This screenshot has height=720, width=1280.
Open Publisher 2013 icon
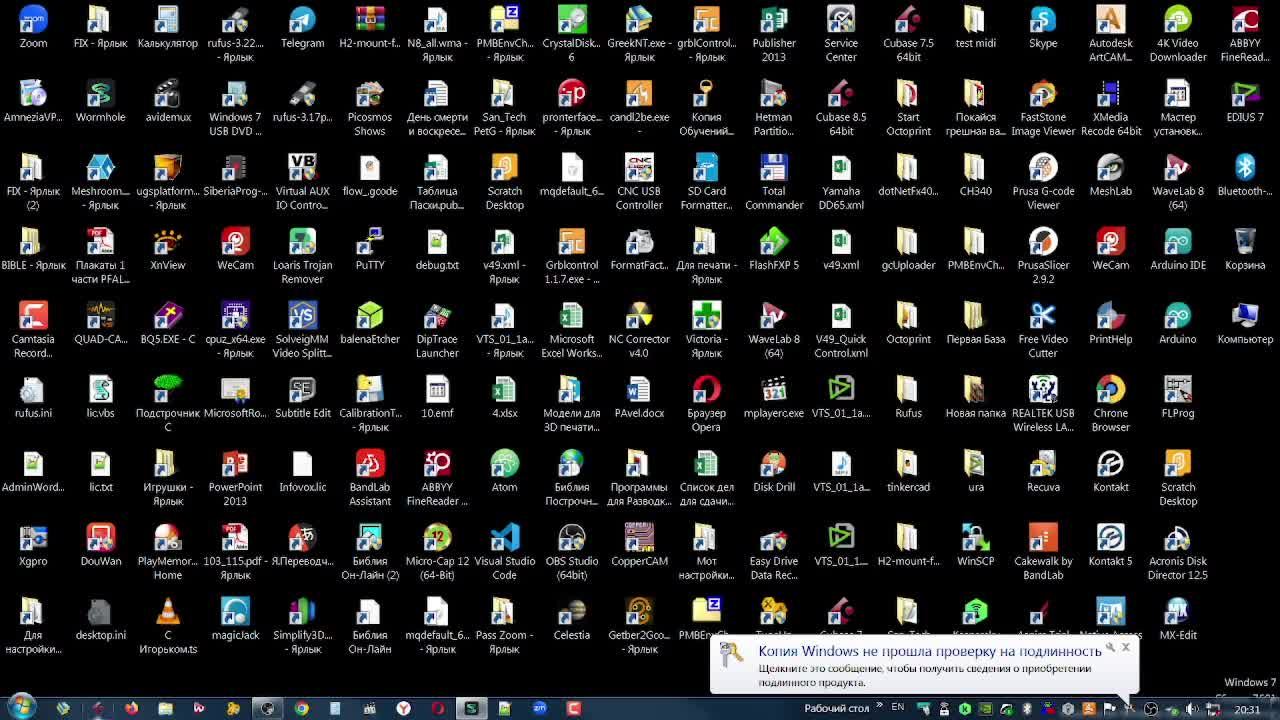pos(774,34)
